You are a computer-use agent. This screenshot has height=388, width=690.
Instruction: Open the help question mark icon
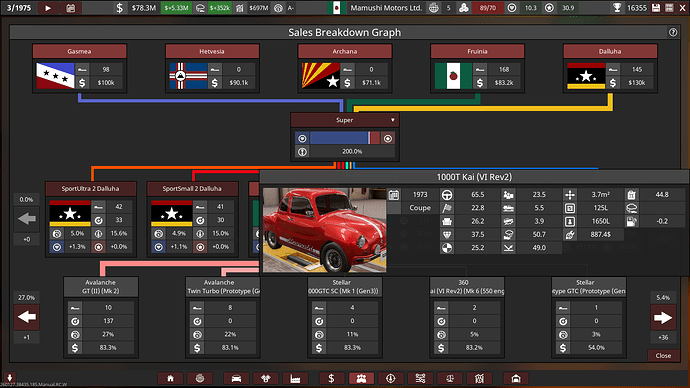point(673,32)
